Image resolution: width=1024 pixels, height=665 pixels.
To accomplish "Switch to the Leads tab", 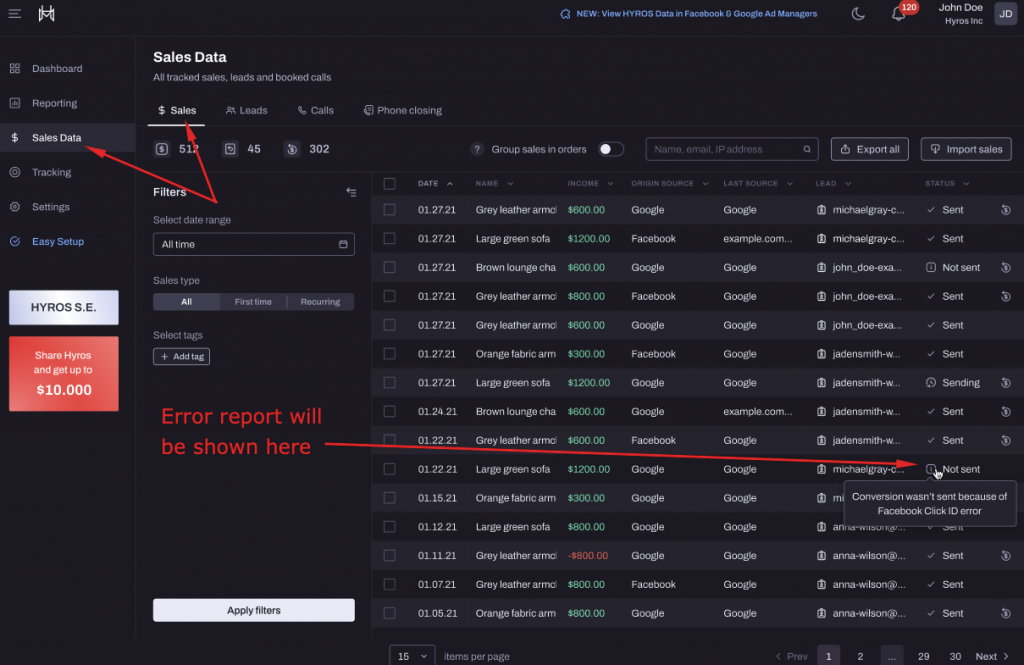I will coord(246,110).
